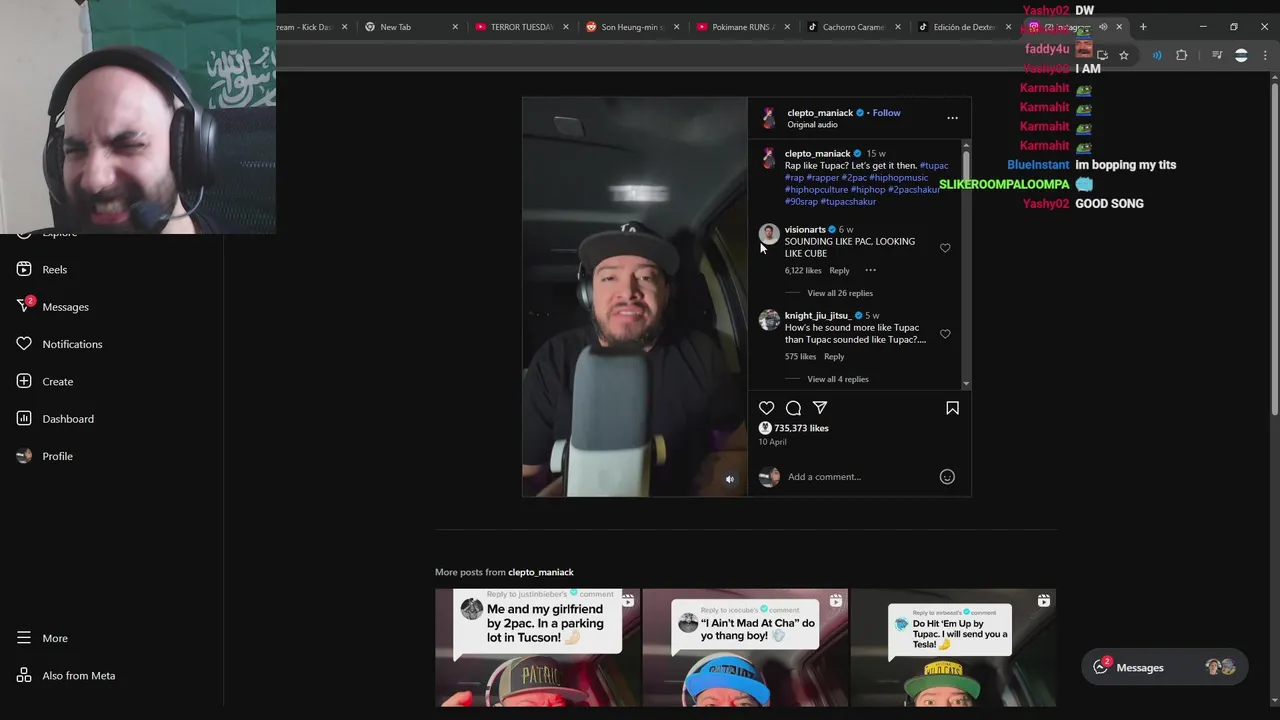
Task: Save the post with bookmark icon
Action: point(952,408)
